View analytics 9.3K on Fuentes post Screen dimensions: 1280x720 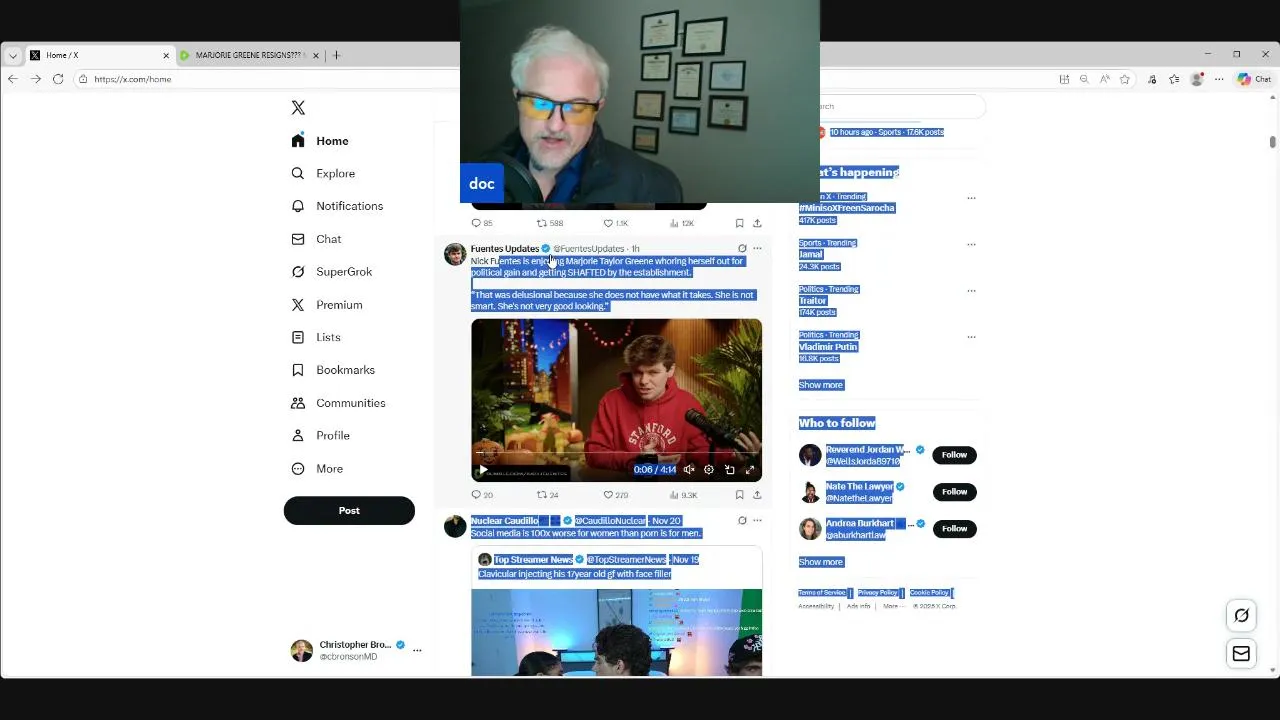(683, 495)
